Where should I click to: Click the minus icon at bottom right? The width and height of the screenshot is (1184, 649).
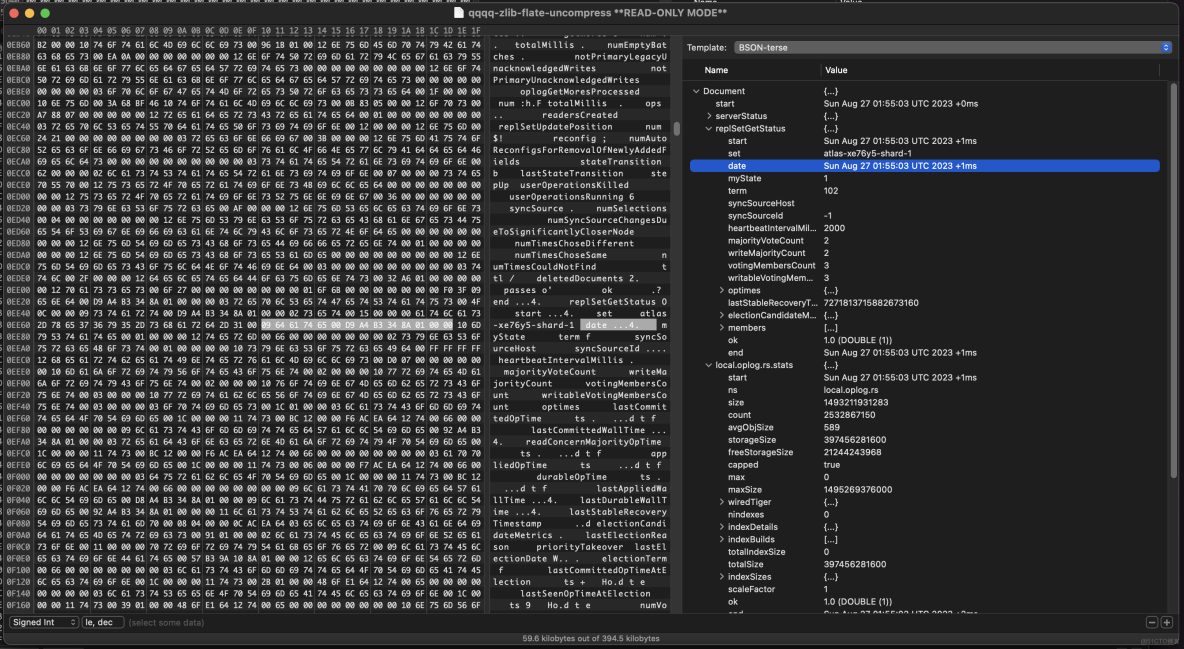point(1151,621)
